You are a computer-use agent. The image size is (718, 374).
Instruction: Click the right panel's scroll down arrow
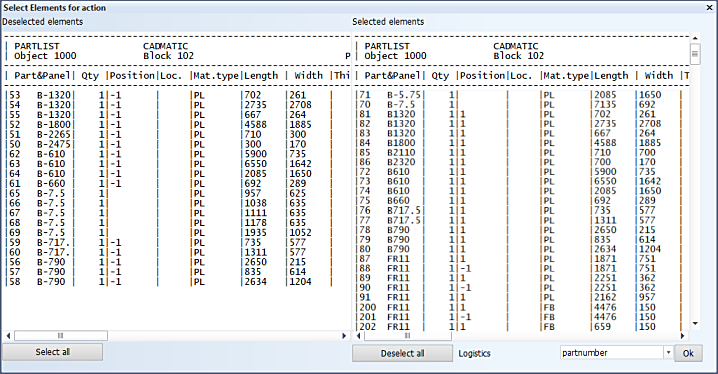tap(695, 324)
